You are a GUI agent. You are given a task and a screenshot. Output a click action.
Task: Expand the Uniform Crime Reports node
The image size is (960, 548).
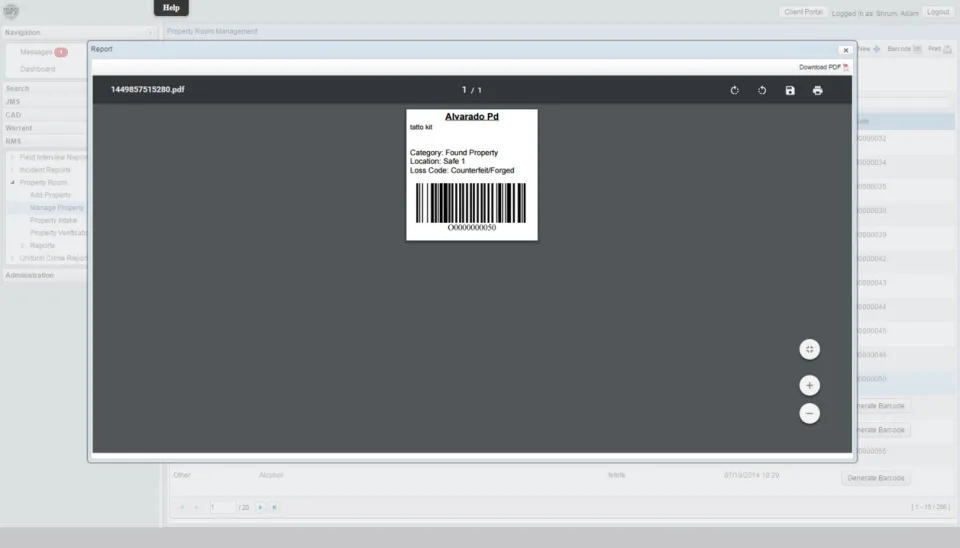tap(12, 258)
